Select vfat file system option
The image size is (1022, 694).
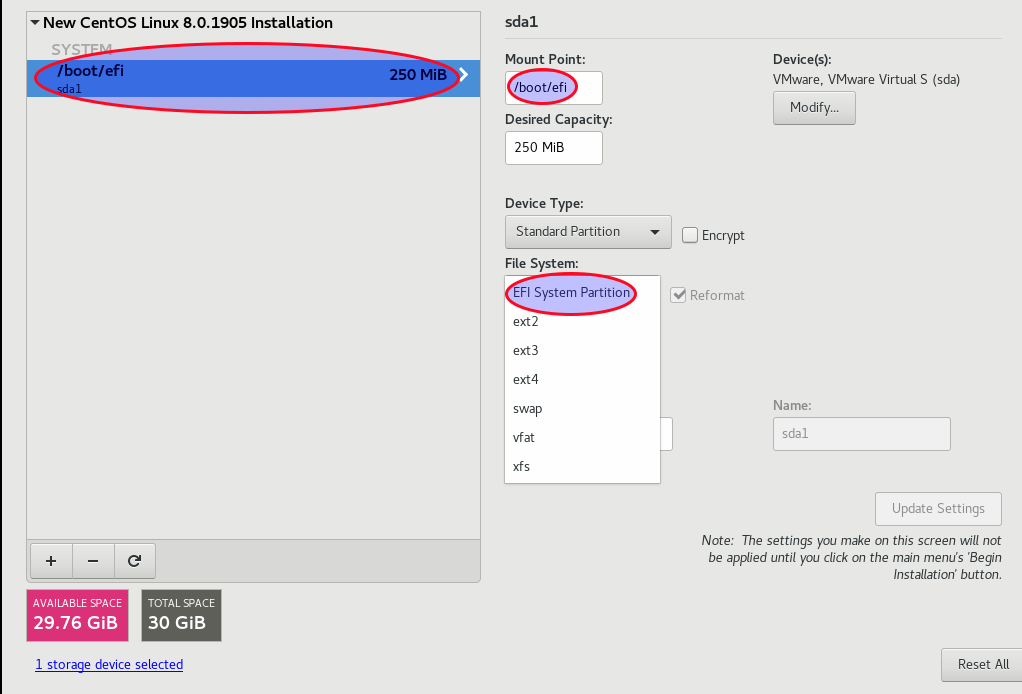pyautogui.click(x=524, y=438)
